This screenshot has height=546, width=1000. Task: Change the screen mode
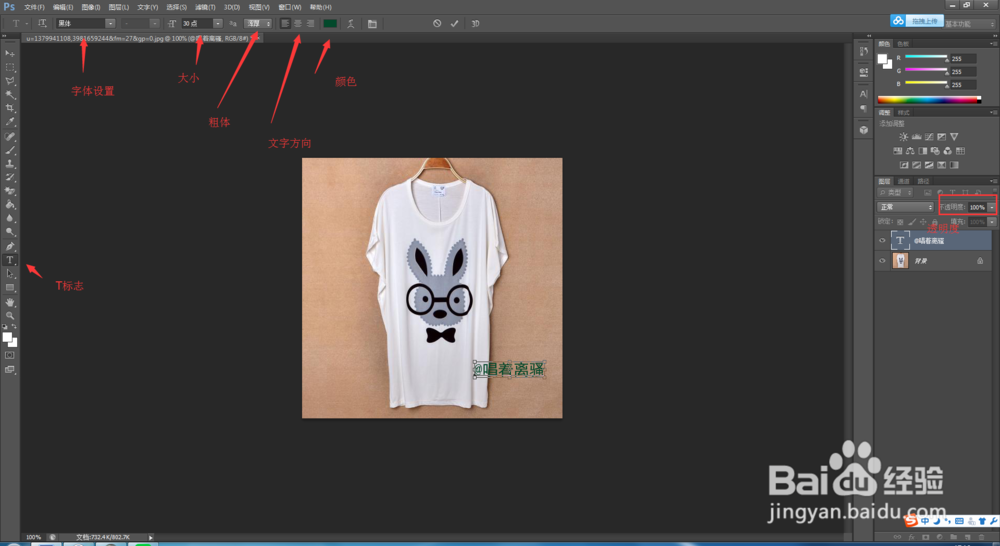pos(10,369)
